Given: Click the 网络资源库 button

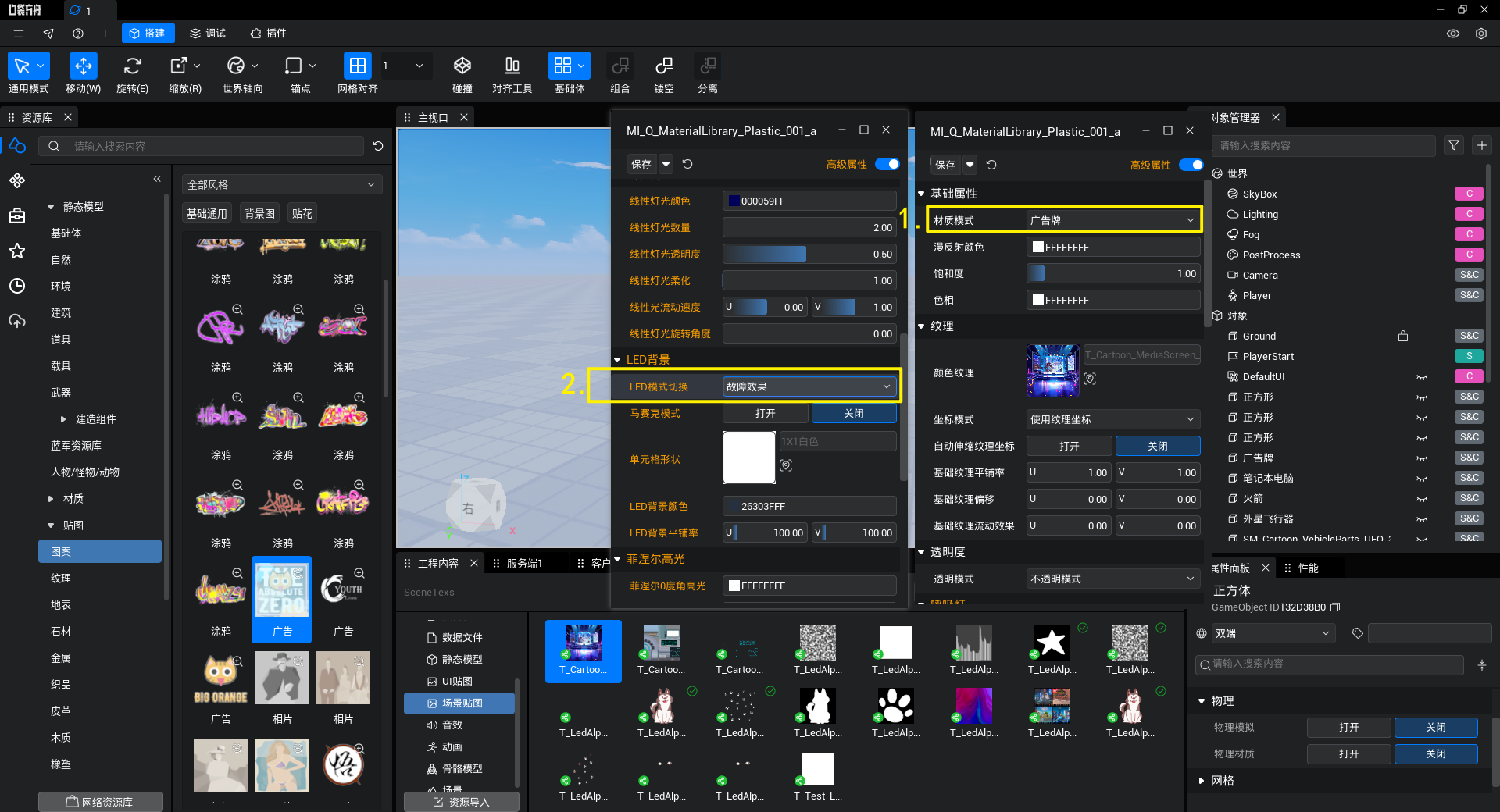Looking at the screenshot, I should [100, 802].
